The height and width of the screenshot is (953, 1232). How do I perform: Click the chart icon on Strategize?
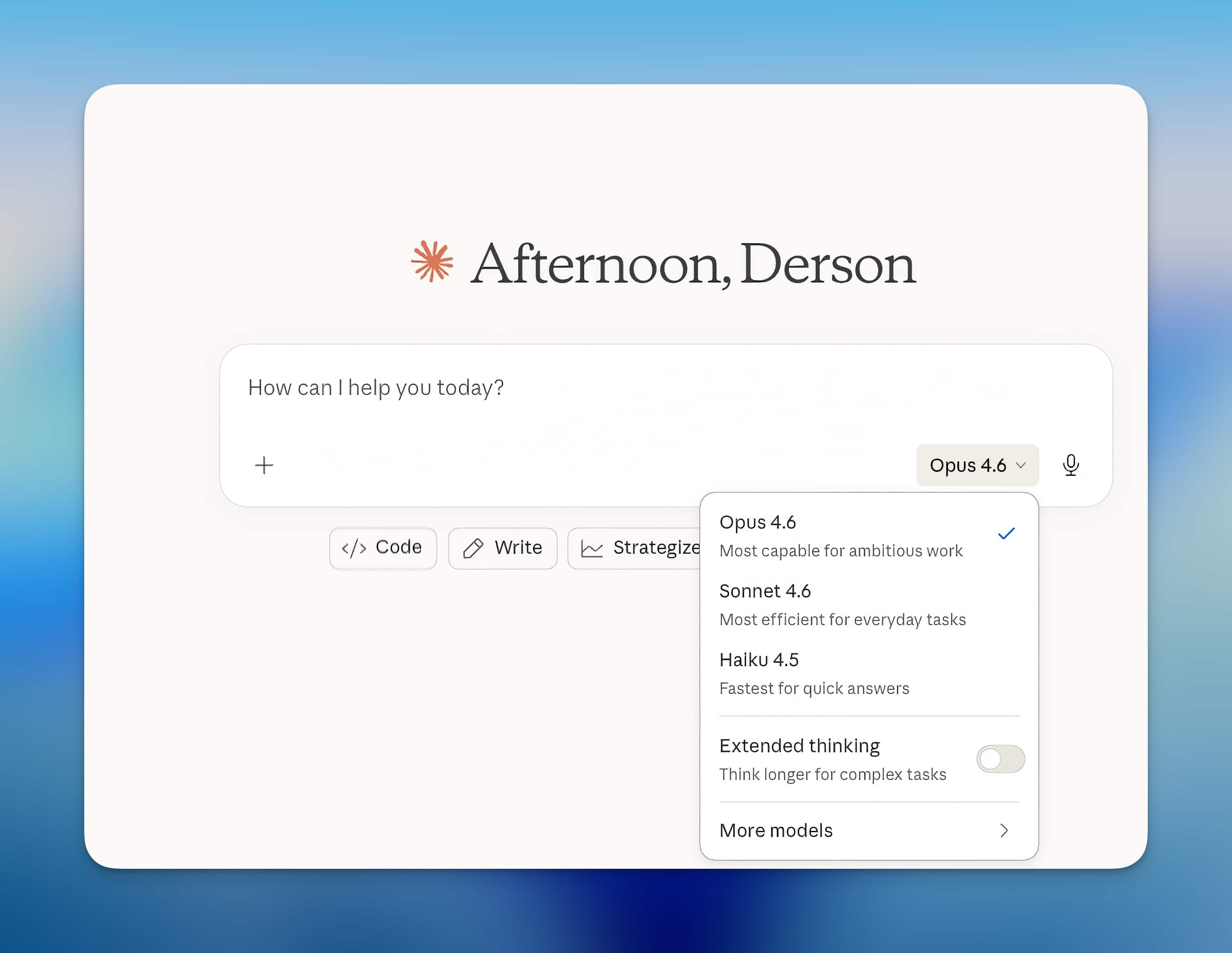pyautogui.click(x=592, y=549)
